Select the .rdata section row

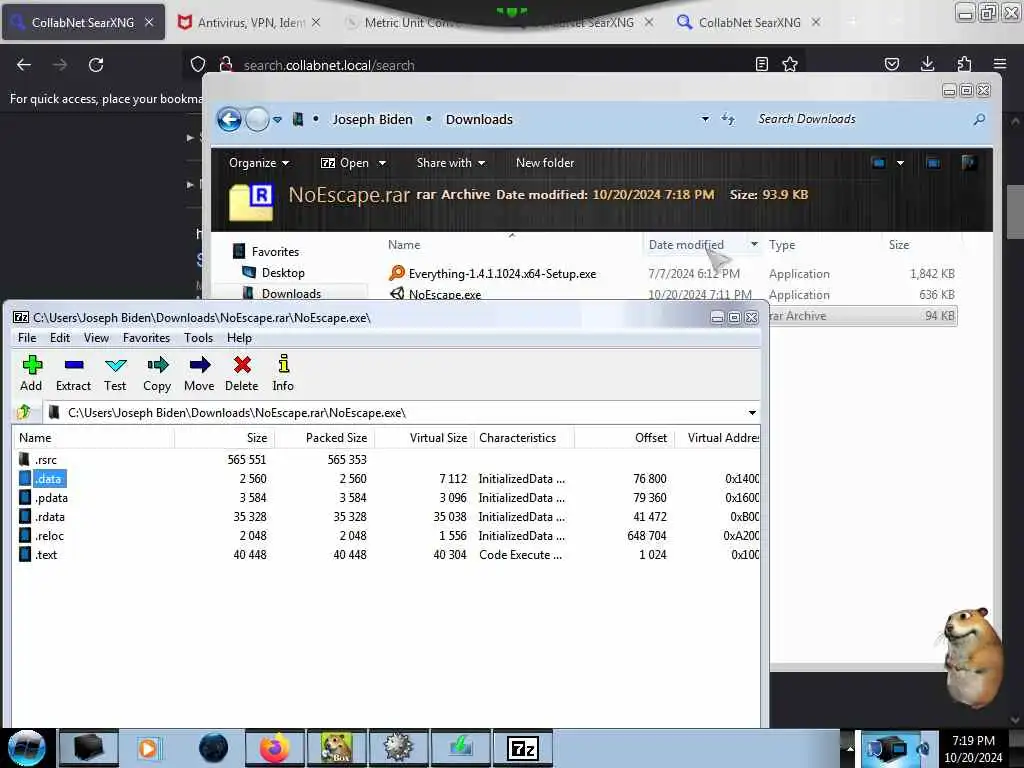385,517
